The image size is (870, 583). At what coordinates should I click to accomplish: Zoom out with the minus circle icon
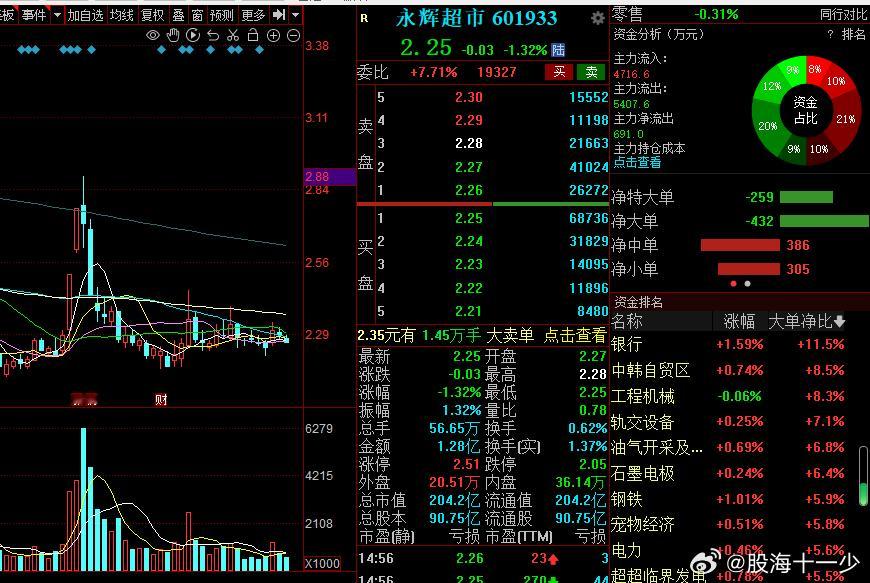294,36
